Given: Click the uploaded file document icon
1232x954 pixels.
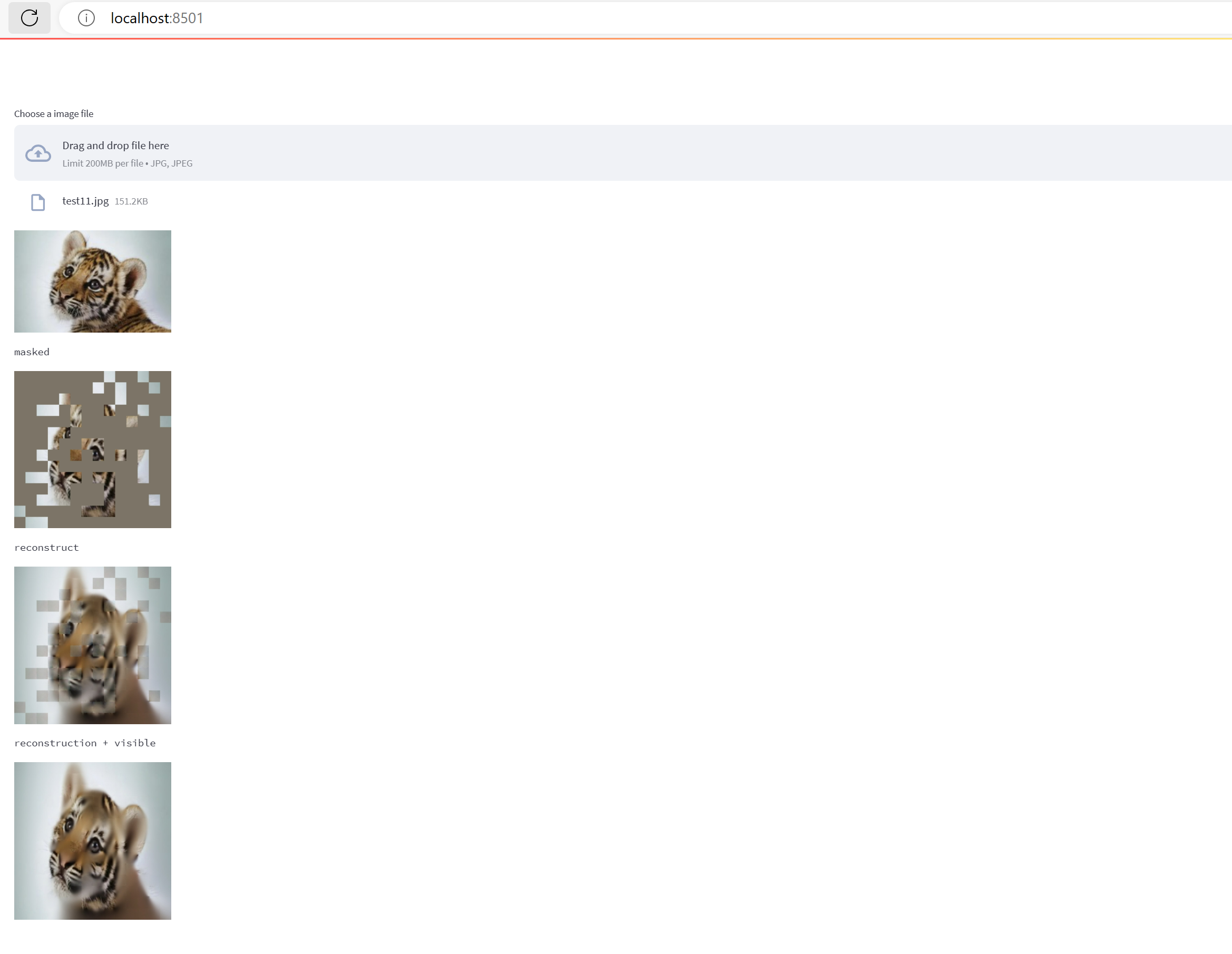Looking at the screenshot, I should [x=38, y=202].
